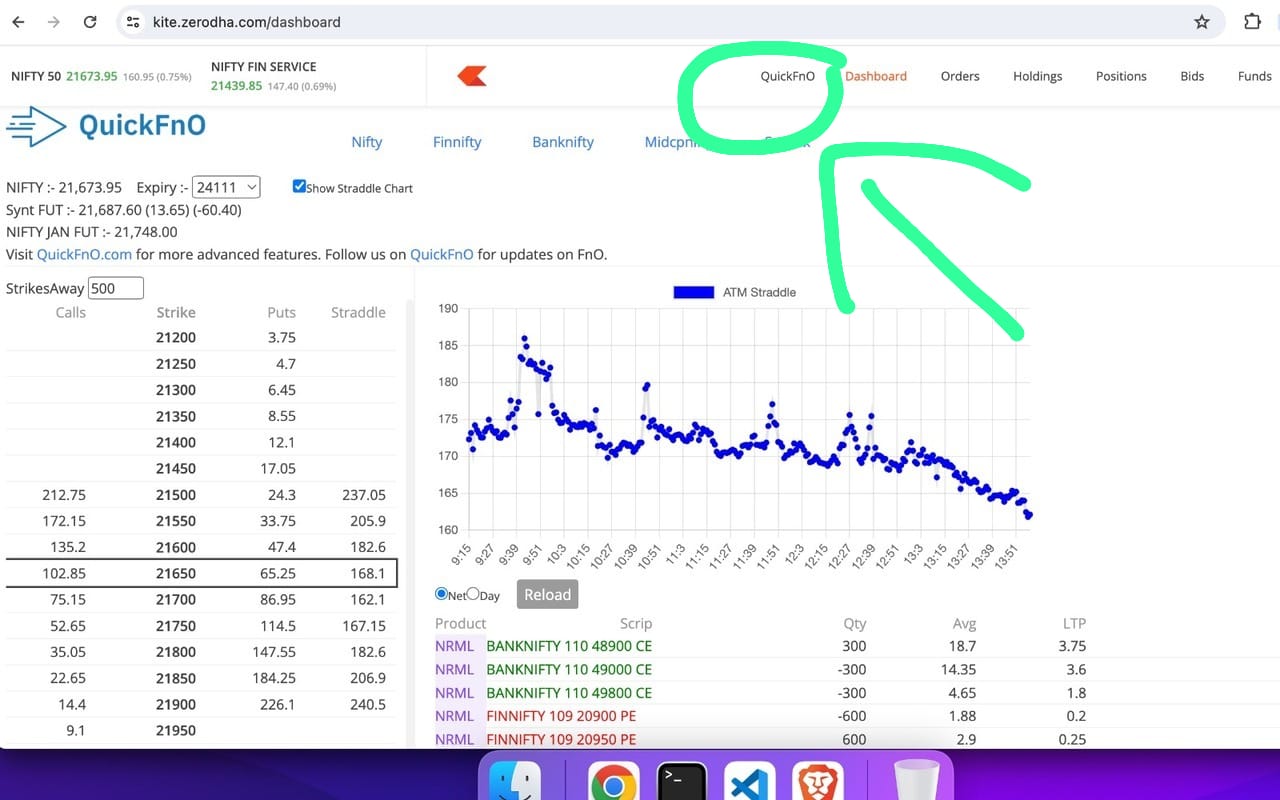
Task: Click the NIFTY FIN SERVICE ticker
Action: click(274, 76)
